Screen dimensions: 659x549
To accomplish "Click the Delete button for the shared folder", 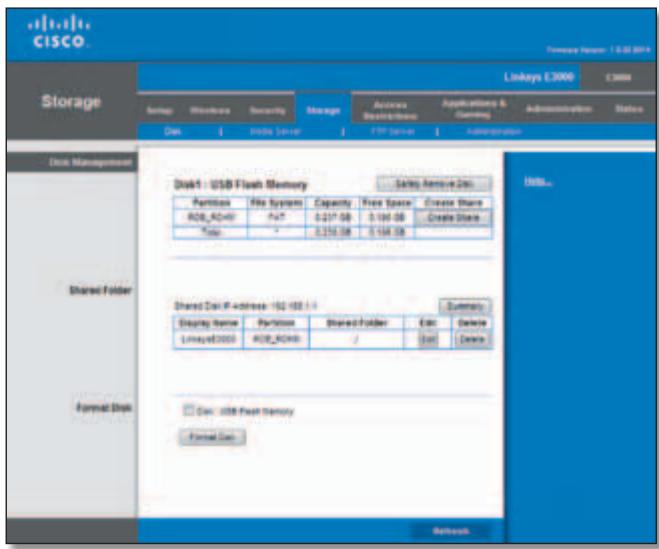I will pos(472,339).
